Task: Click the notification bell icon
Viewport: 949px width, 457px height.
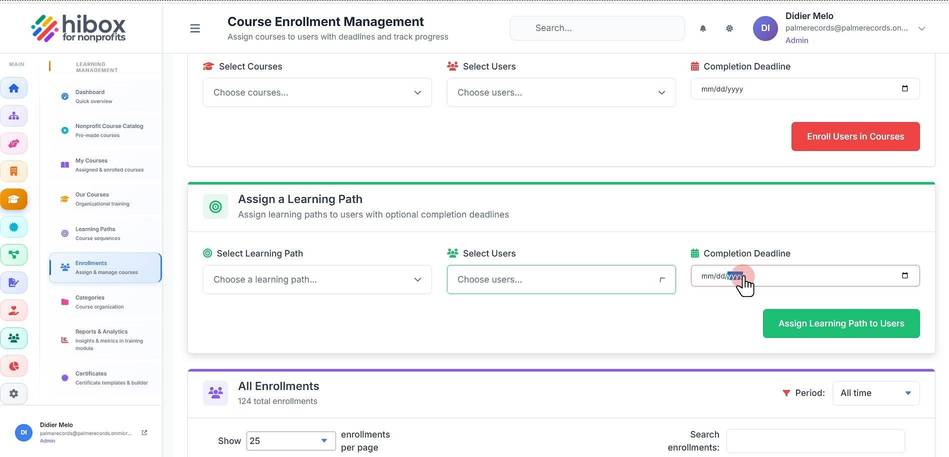Action: point(703,28)
